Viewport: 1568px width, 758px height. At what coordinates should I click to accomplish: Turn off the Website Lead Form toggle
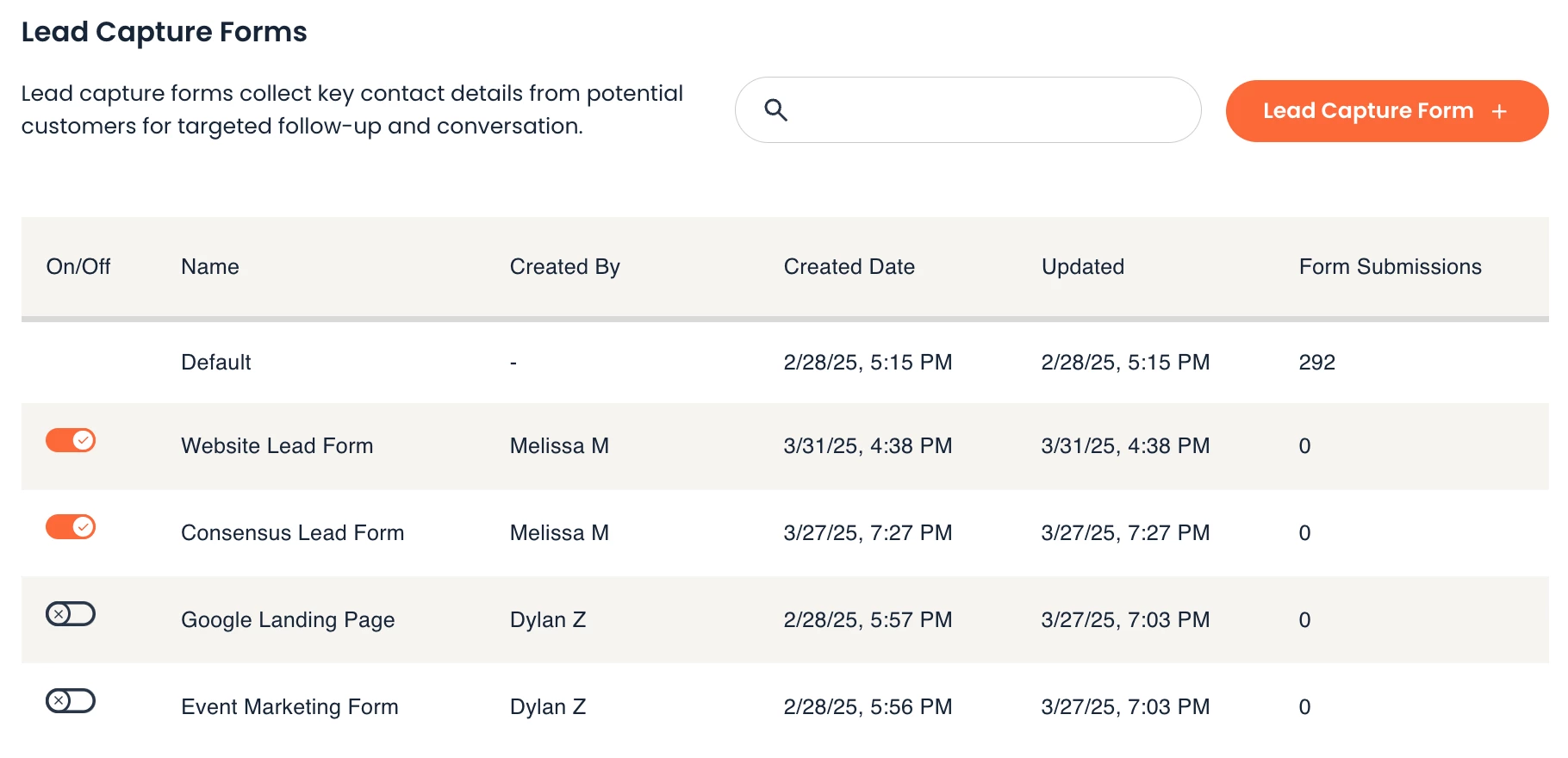(x=71, y=440)
